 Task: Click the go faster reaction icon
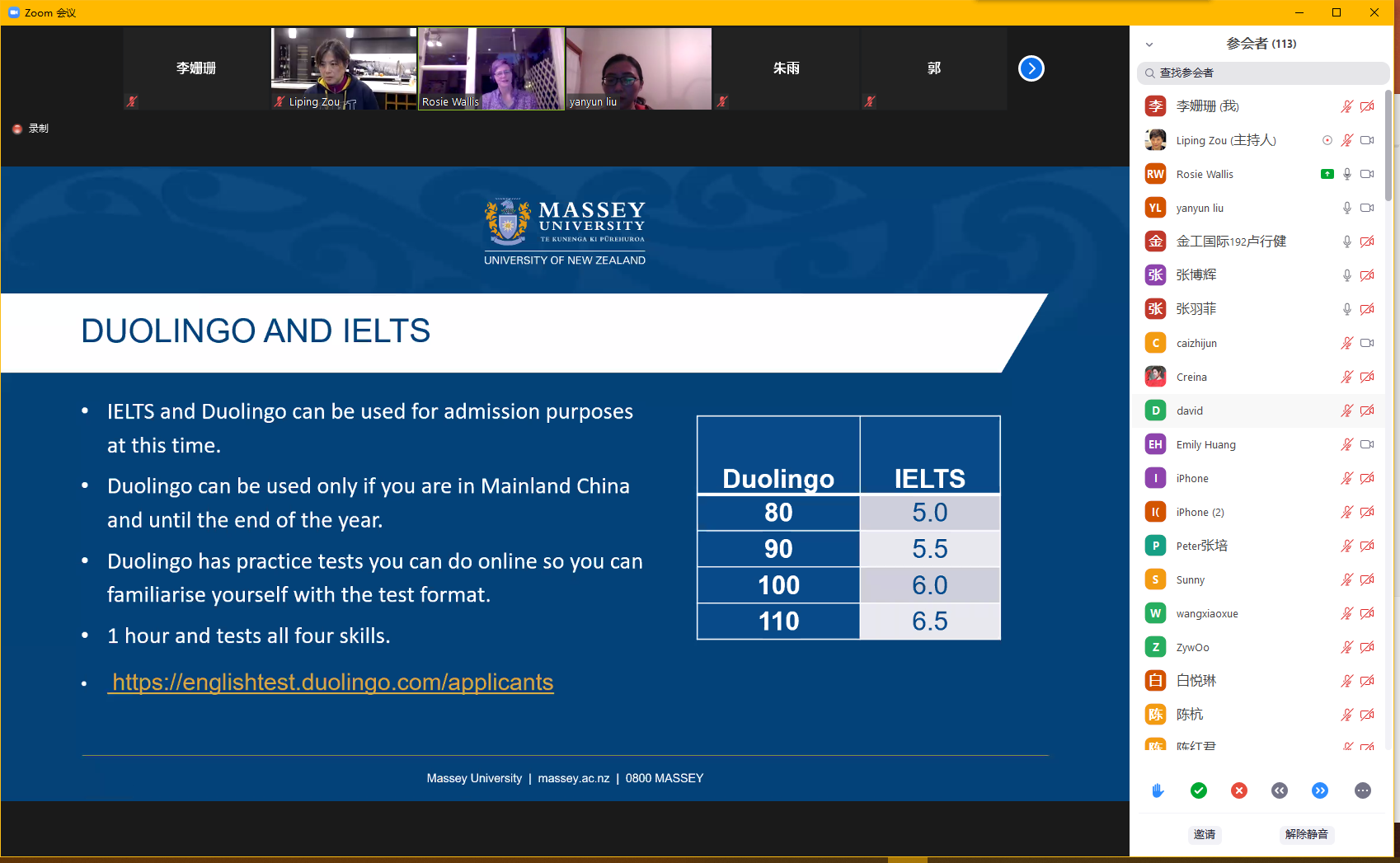tap(1320, 790)
